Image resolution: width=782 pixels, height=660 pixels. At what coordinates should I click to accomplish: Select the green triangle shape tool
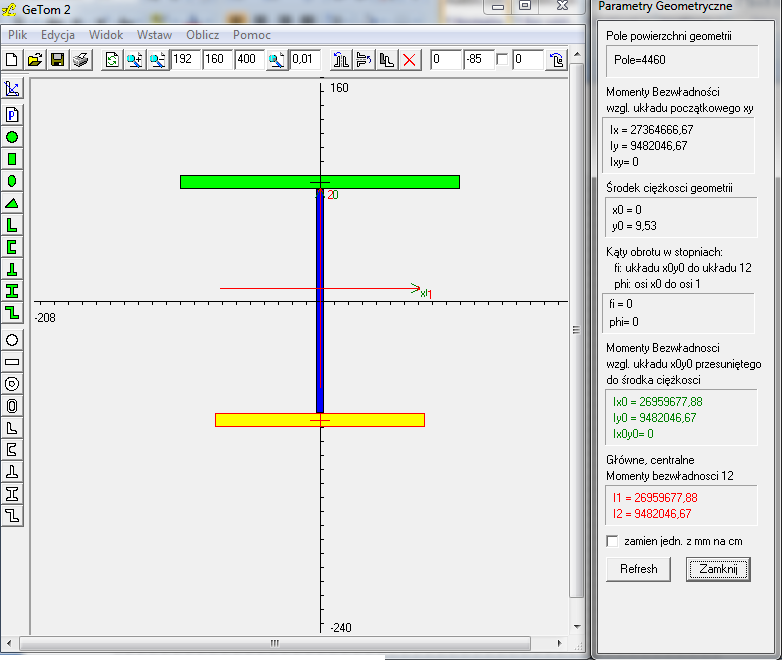(12, 203)
